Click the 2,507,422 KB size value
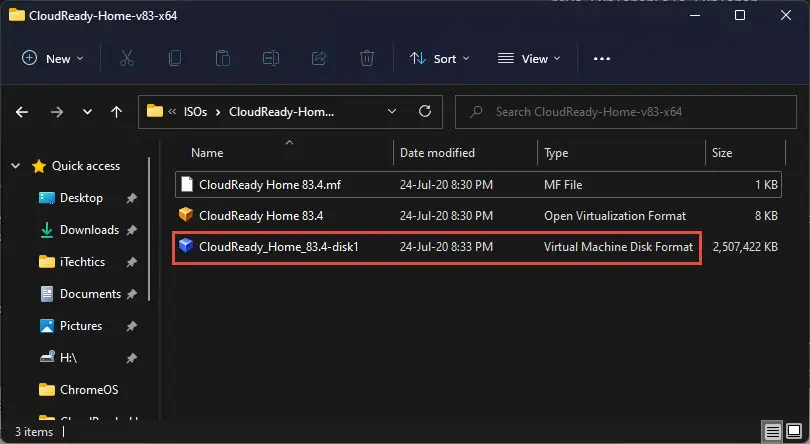Viewport: 810px width, 444px height. click(x=745, y=247)
